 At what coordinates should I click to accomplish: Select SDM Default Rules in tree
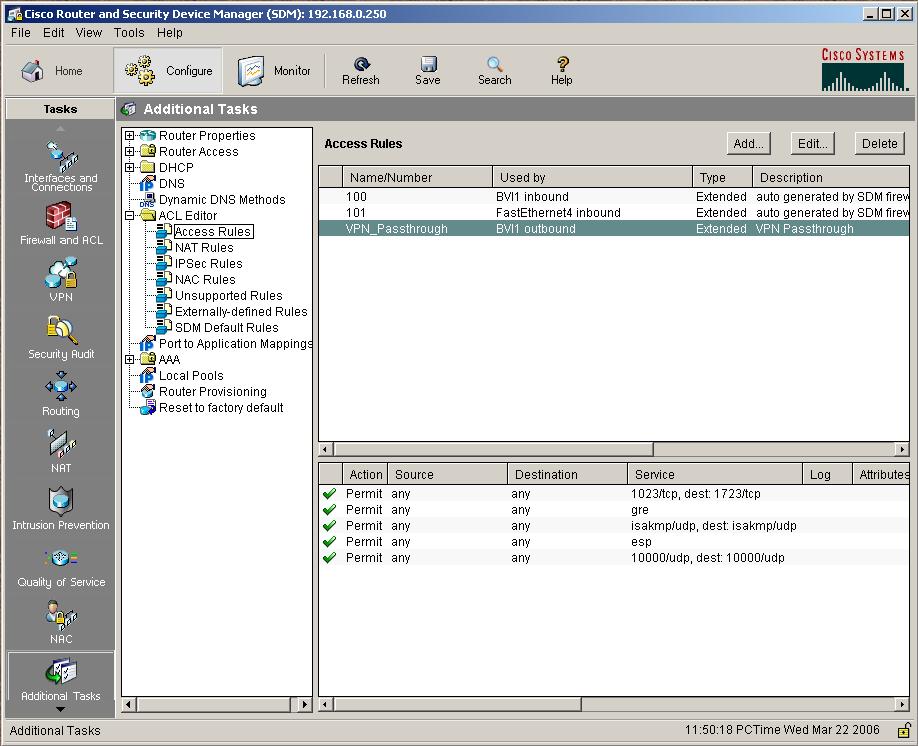tap(227, 328)
